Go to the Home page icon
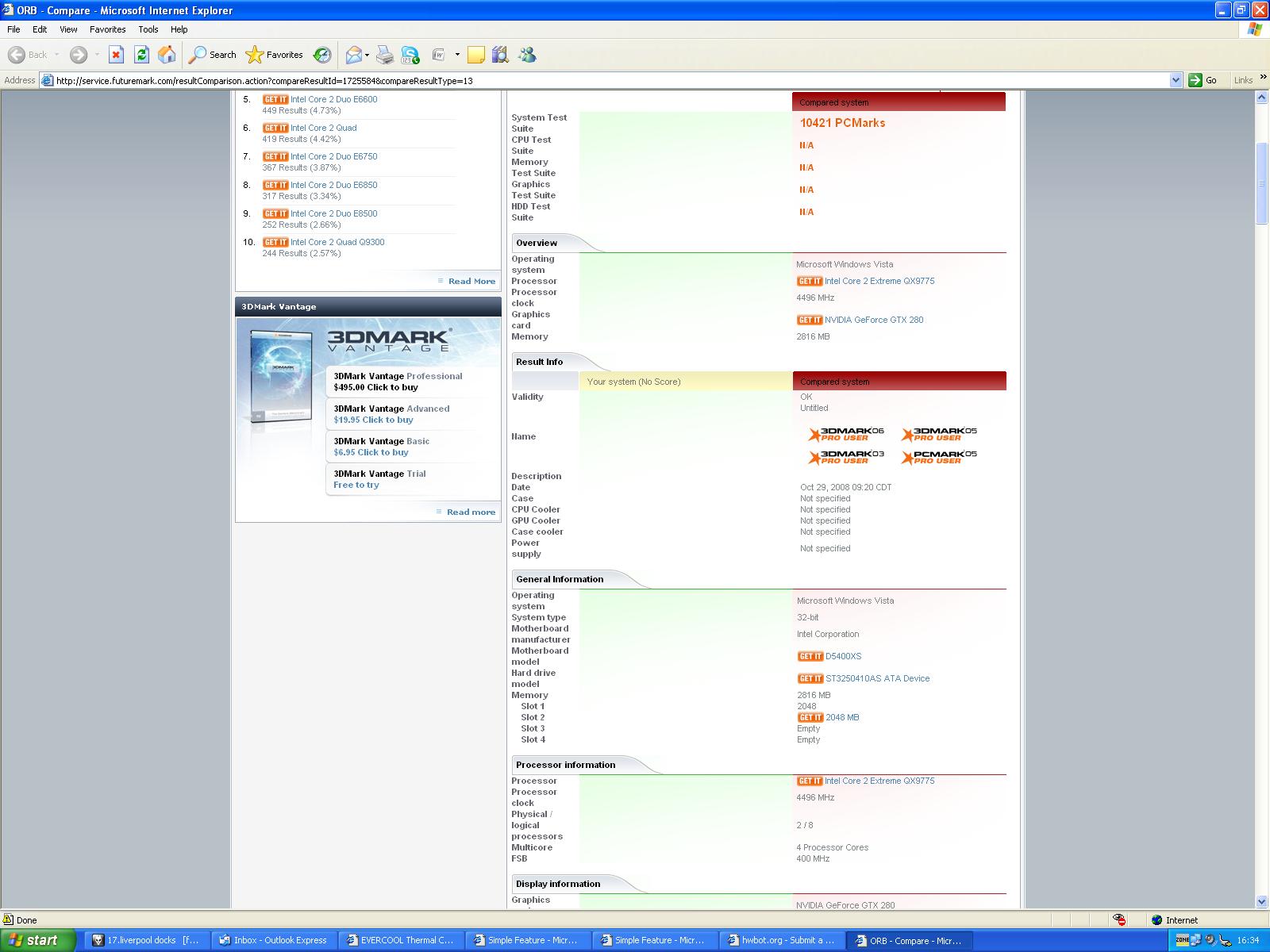Screen dimensions: 1270x952 point(167,55)
